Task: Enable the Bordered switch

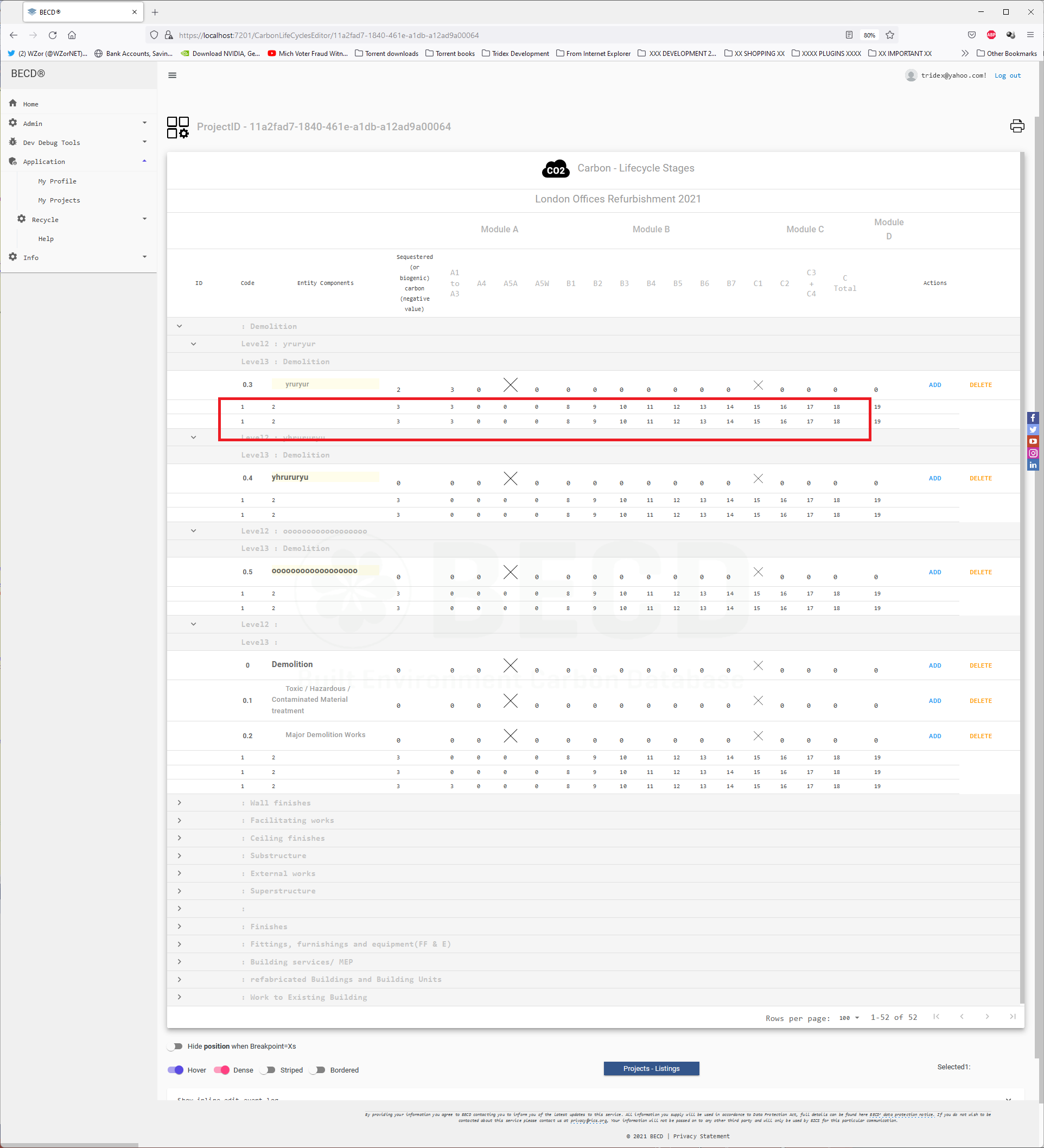Action: coord(317,1070)
